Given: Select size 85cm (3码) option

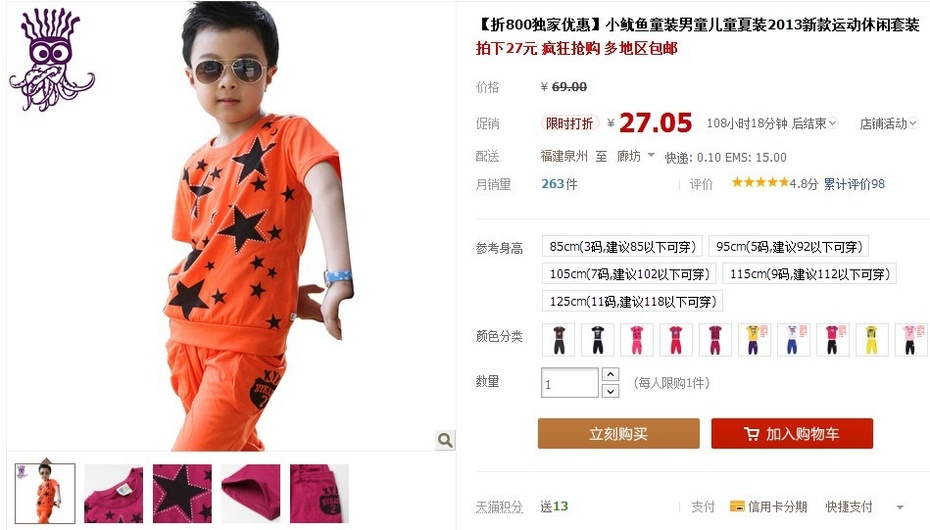Looking at the screenshot, I should 622,246.
